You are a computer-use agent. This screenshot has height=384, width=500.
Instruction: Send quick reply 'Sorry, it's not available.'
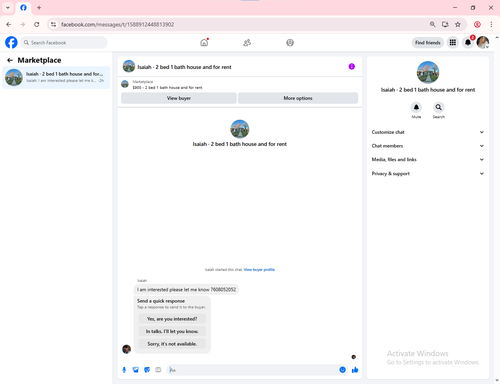pos(172,344)
